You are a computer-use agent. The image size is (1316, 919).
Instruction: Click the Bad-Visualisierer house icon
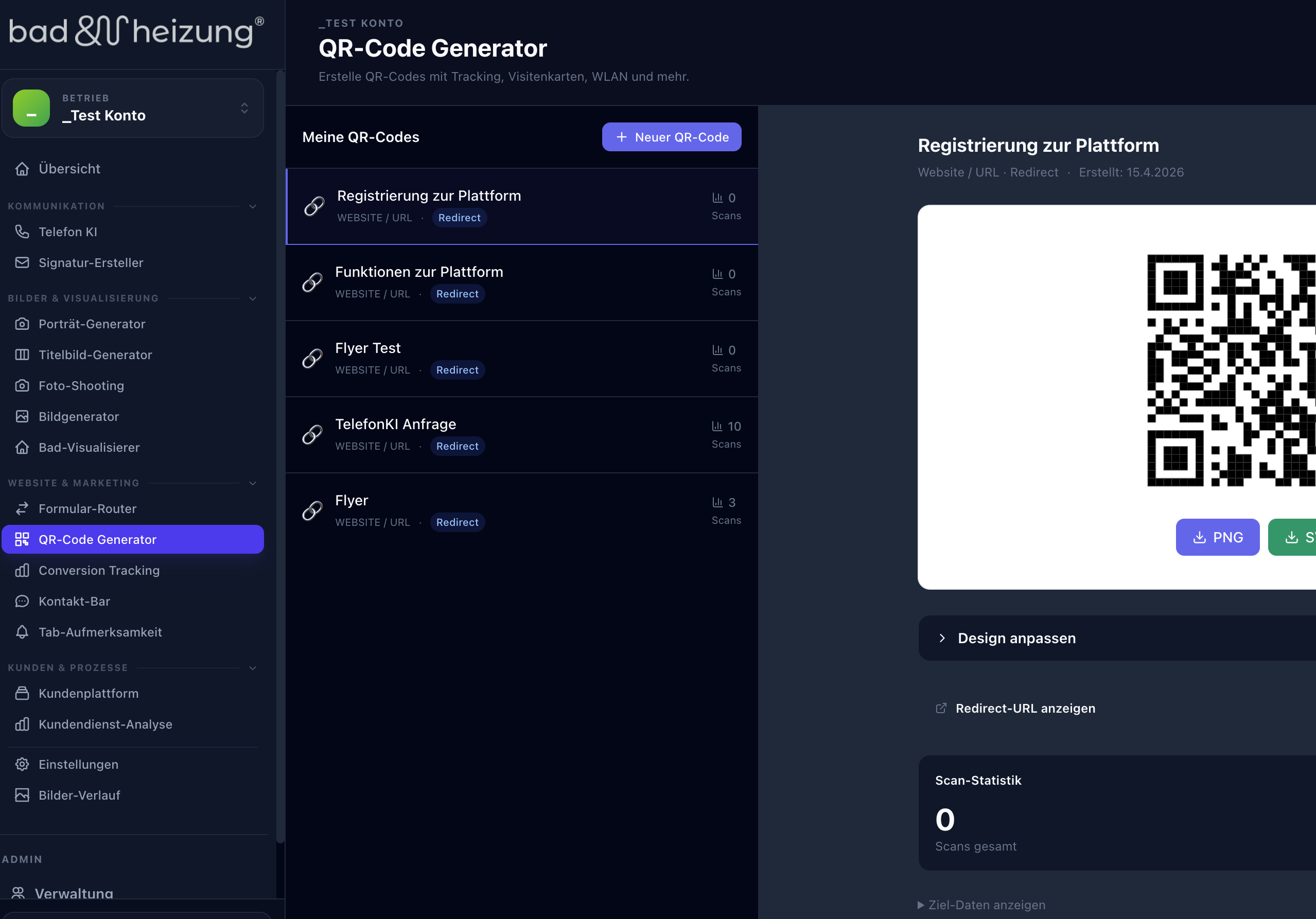(x=22, y=448)
